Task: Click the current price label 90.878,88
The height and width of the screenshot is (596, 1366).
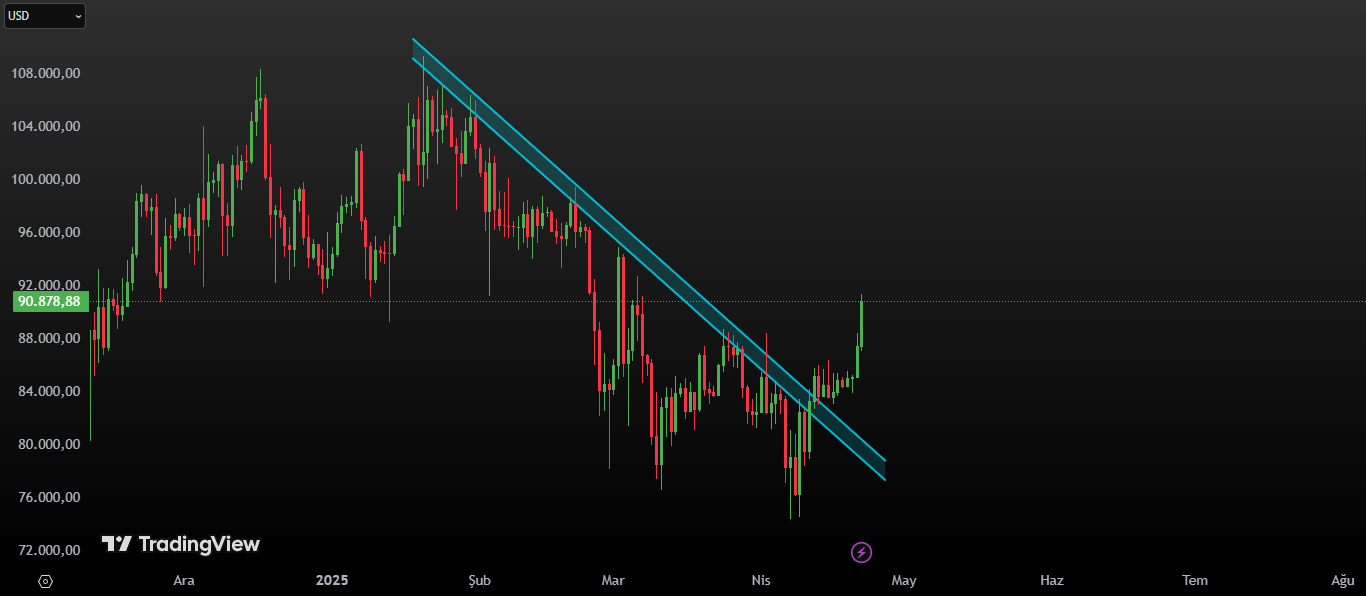Action: click(x=49, y=301)
